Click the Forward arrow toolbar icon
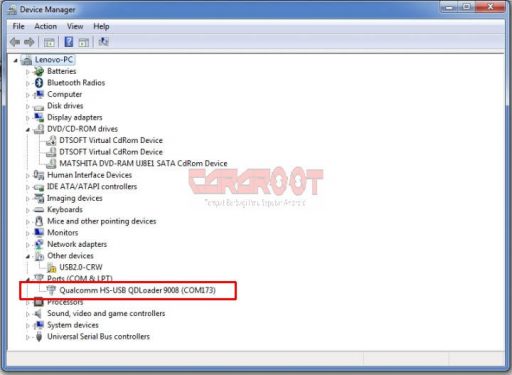512x375 pixels. point(29,42)
